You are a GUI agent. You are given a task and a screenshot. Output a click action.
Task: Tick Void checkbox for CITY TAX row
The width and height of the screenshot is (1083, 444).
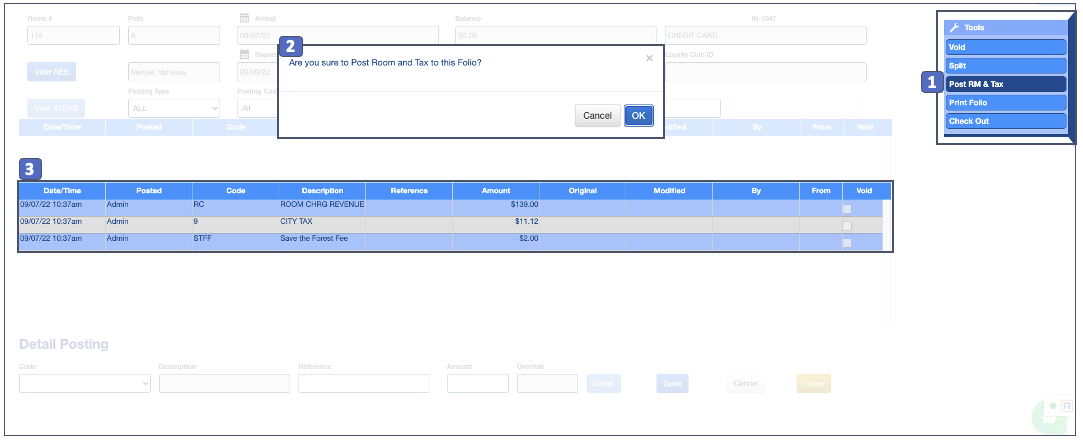[848, 225]
